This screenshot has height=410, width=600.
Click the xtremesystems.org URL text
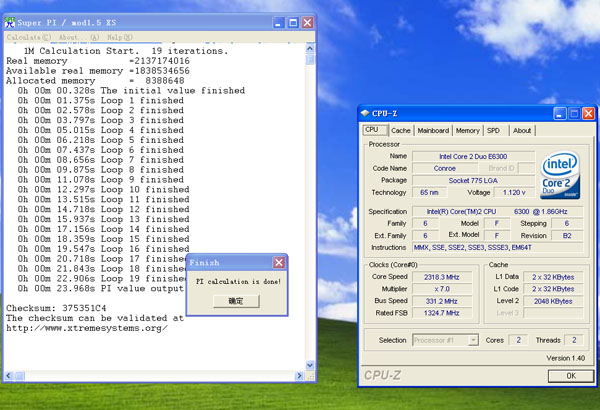coord(87,328)
